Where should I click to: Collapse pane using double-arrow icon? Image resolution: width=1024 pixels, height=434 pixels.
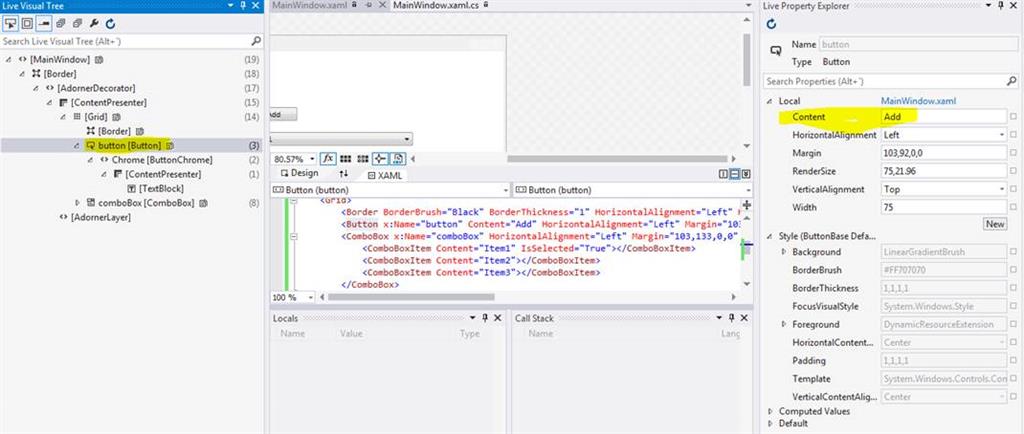coord(746,174)
